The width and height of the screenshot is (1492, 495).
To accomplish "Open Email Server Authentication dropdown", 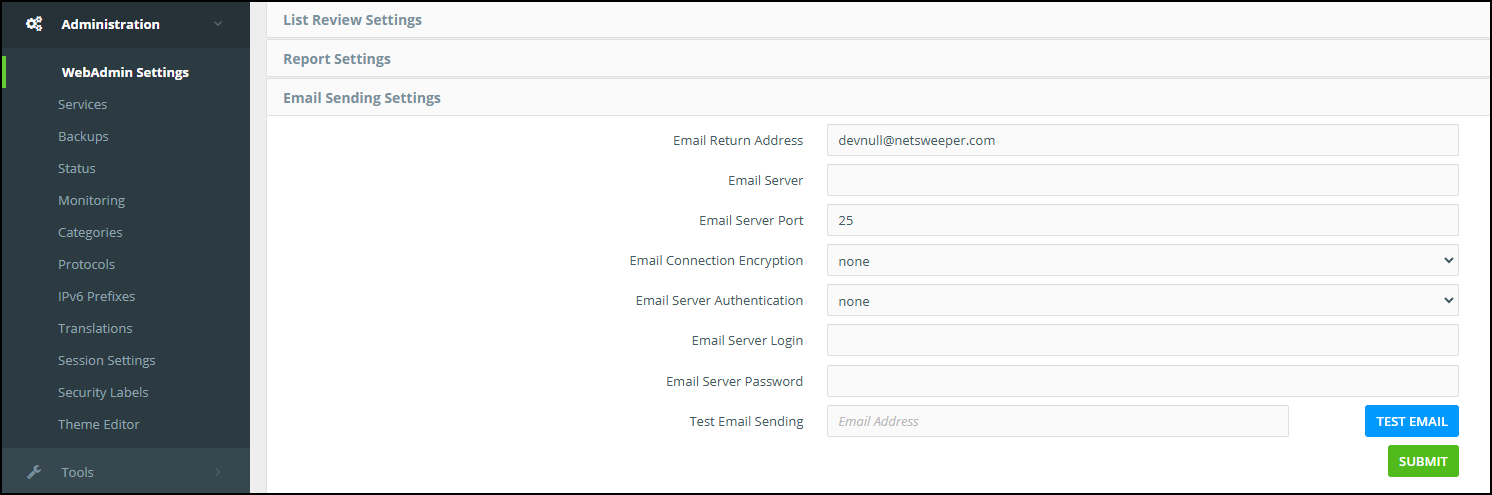I will click(1142, 300).
